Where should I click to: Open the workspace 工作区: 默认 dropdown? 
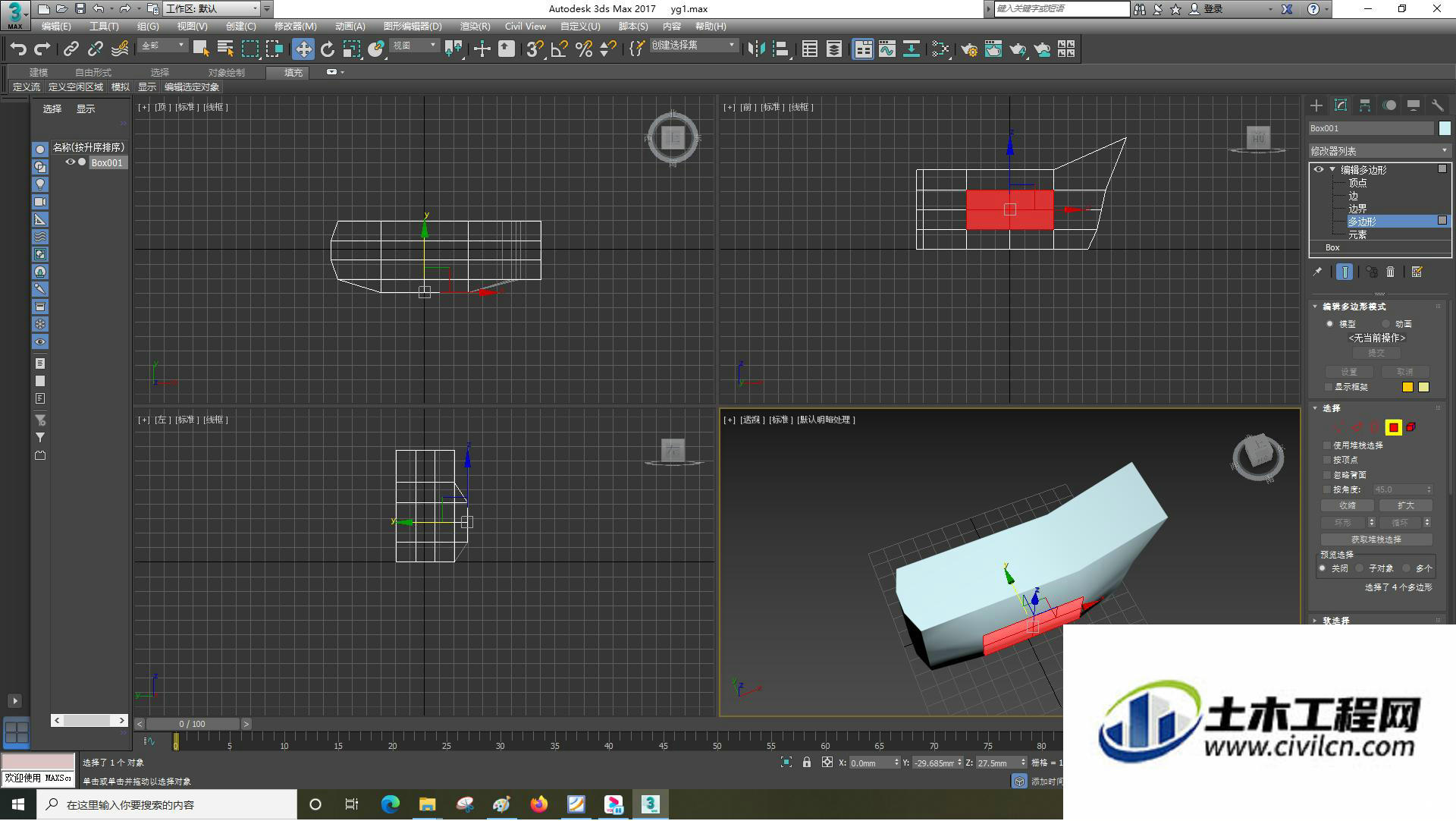[212, 9]
